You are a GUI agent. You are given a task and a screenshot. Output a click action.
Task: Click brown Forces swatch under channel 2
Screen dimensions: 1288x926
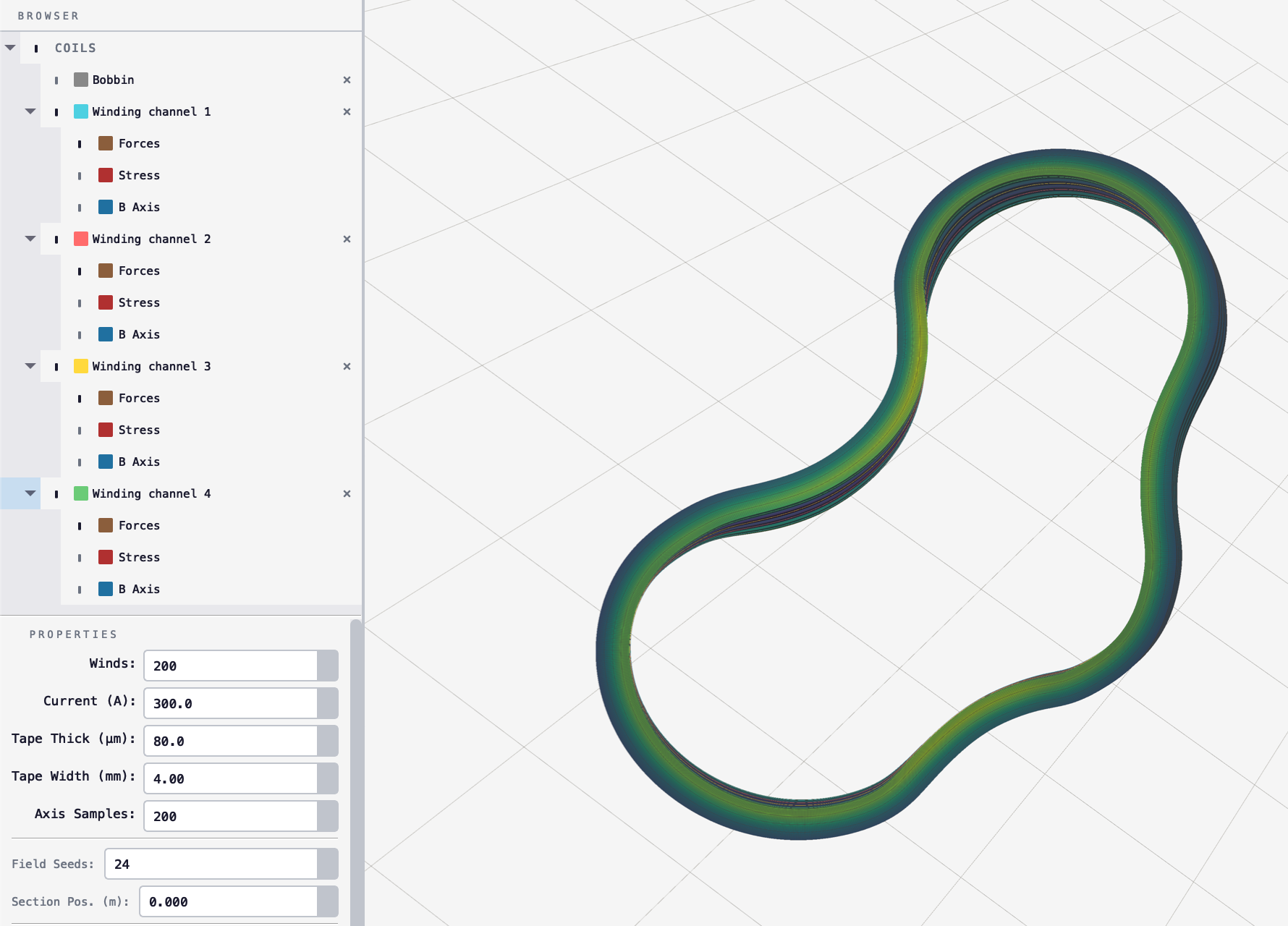(106, 271)
